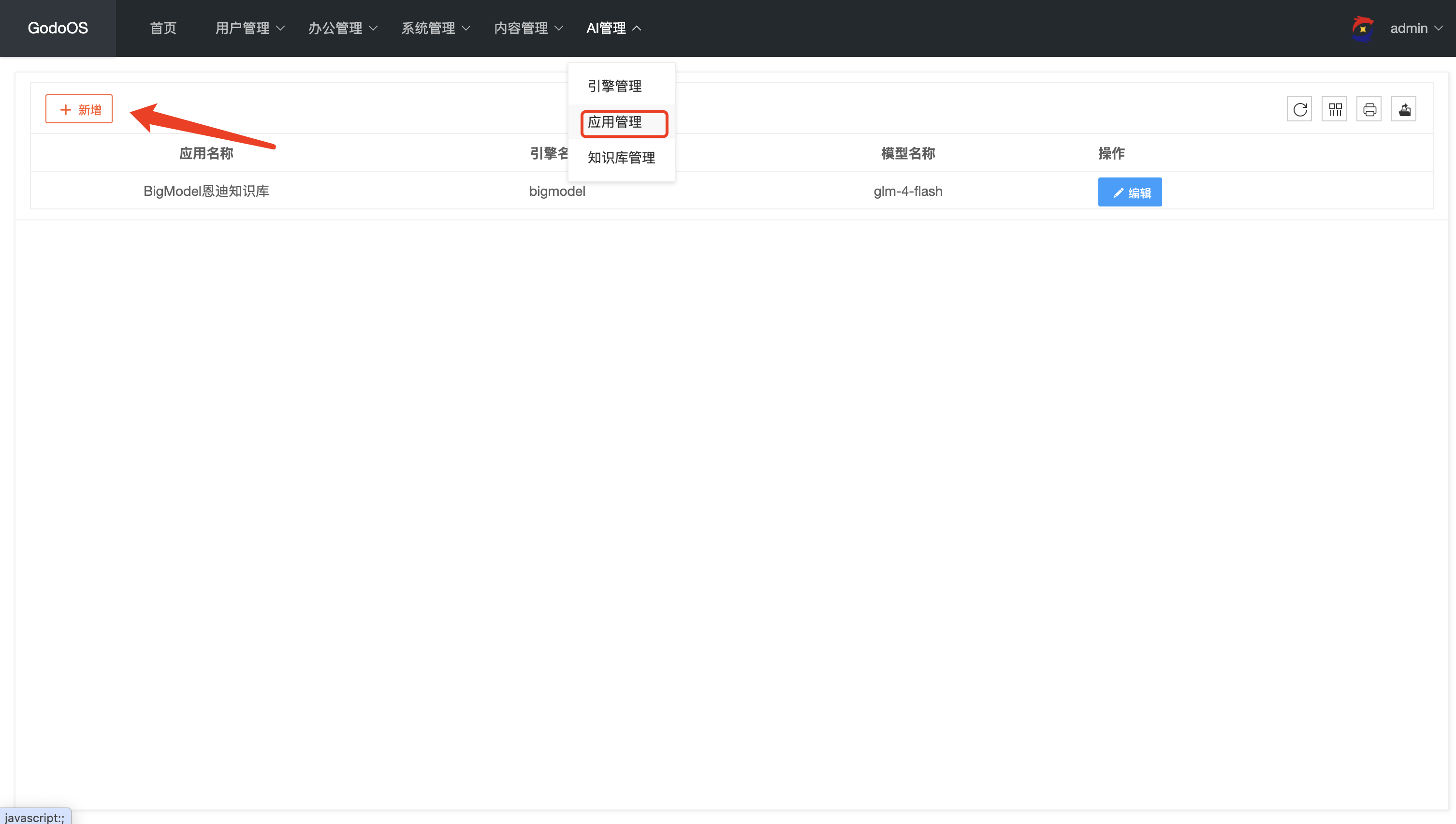Expand the 办公管理 dropdown menu
The width and height of the screenshot is (1456, 824).
tap(342, 29)
